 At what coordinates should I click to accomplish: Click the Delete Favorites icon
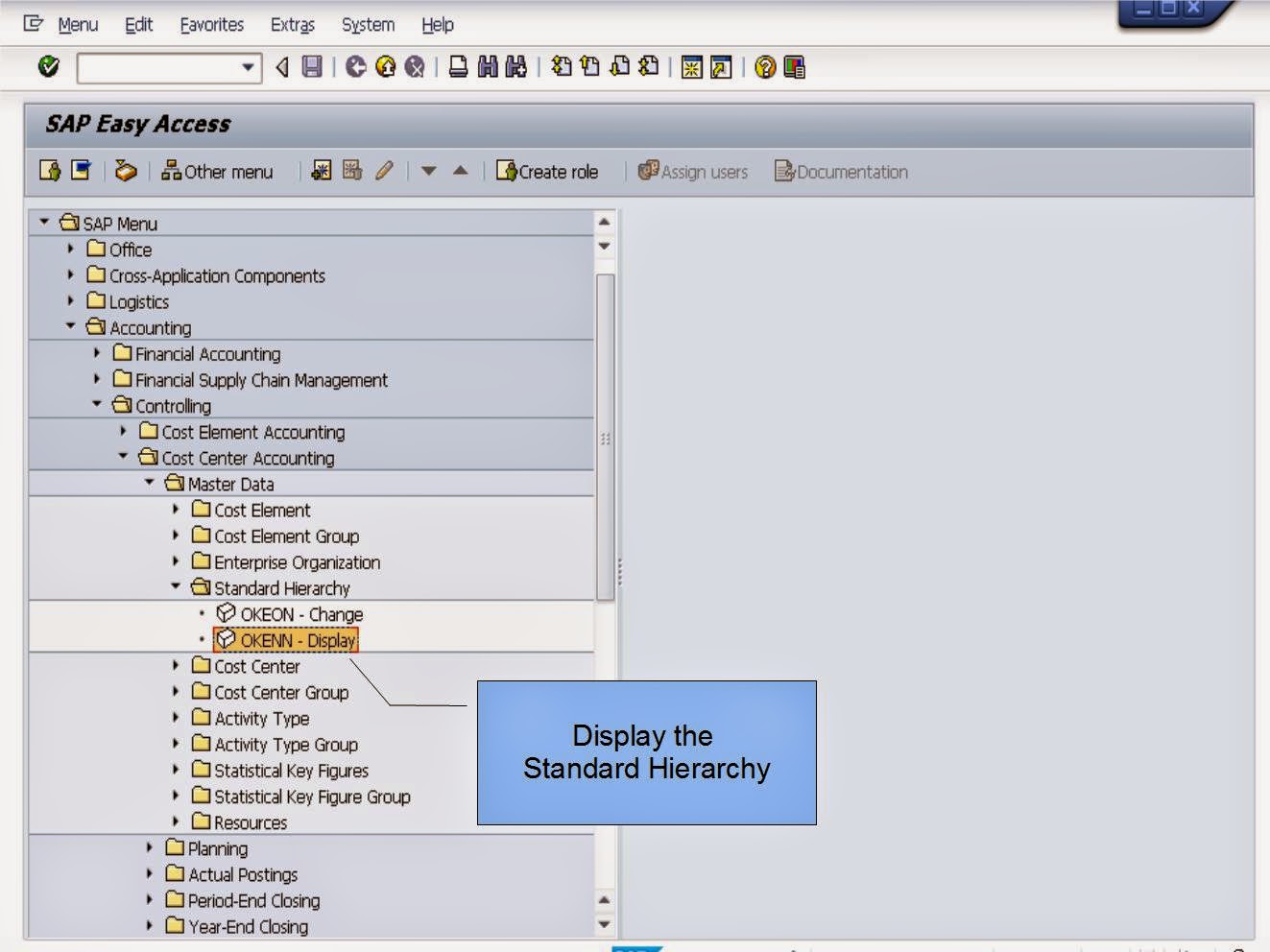click(x=352, y=171)
